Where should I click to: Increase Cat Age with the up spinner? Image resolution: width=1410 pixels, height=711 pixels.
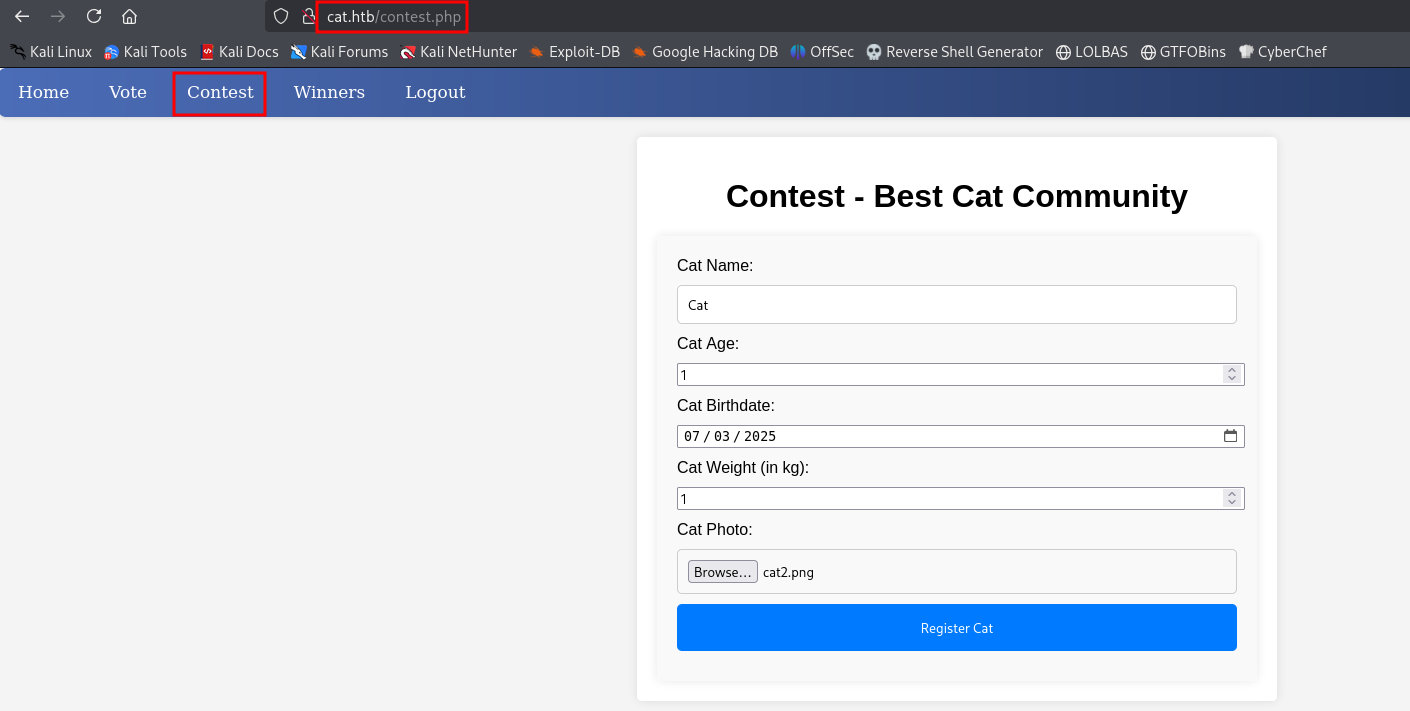1232,370
